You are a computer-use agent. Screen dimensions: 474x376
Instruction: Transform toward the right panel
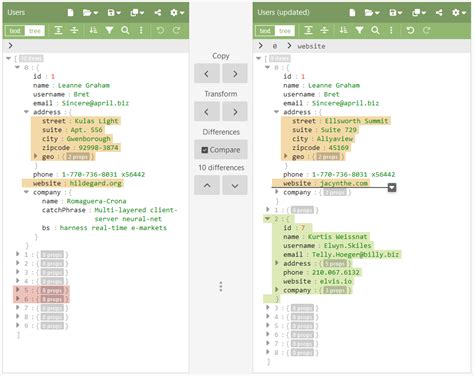point(235,111)
